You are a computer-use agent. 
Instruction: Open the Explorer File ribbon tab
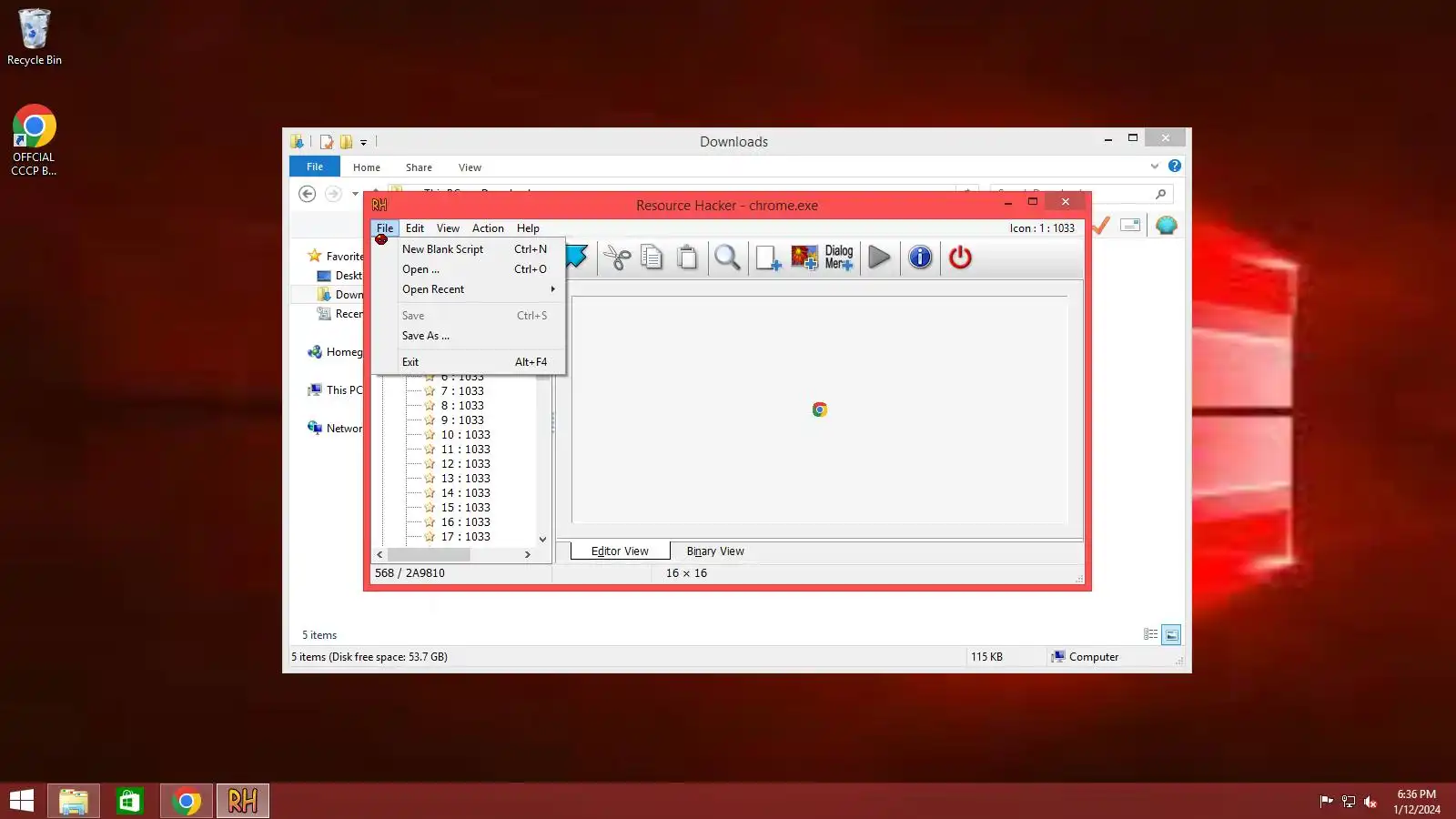click(315, 167)
